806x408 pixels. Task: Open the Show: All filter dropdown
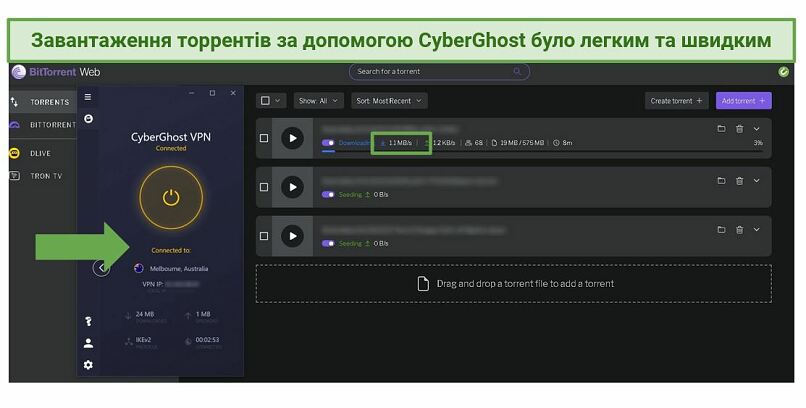tap(319, 101)
